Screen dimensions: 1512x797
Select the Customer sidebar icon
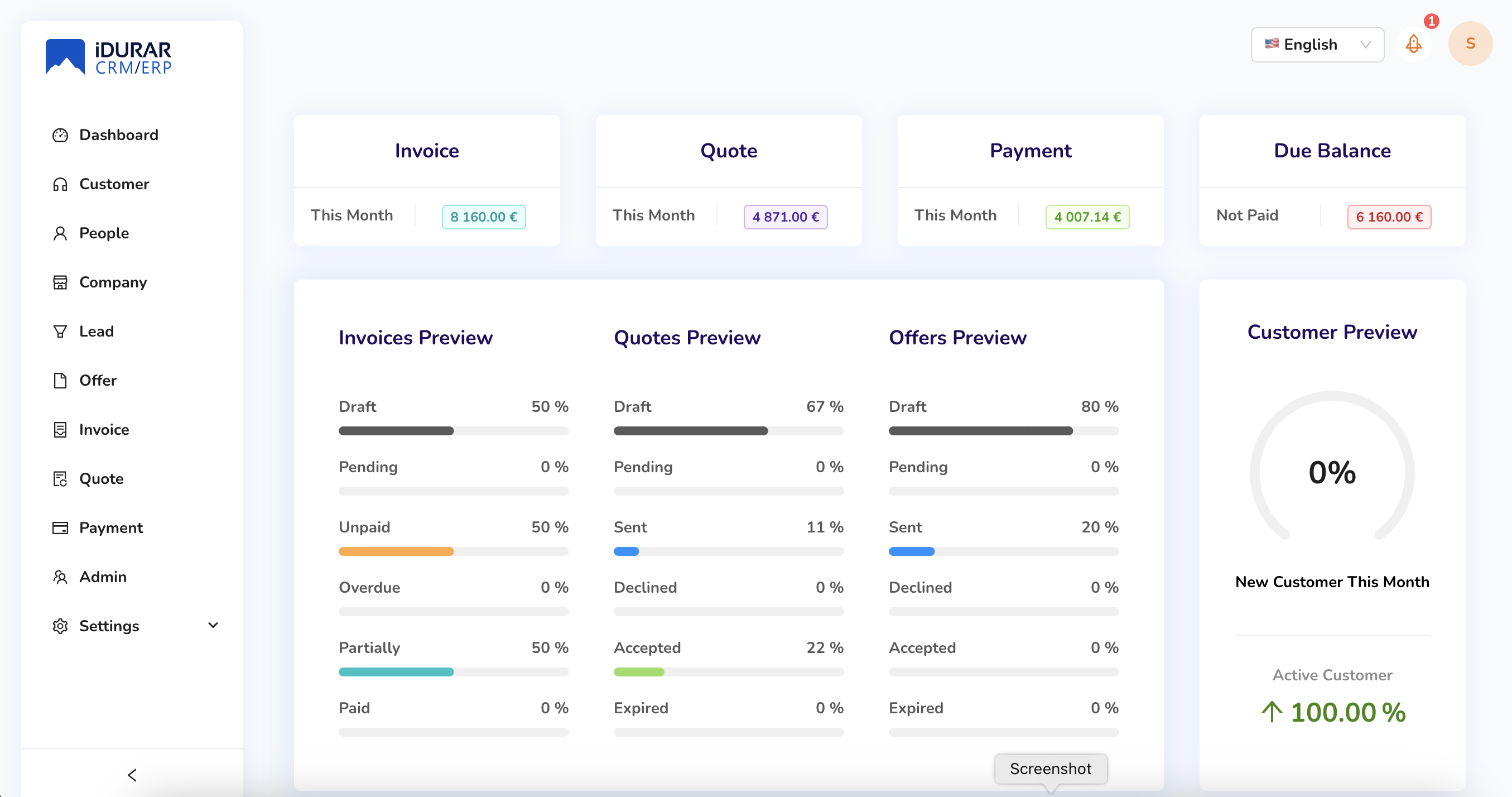tap(60, 184)
